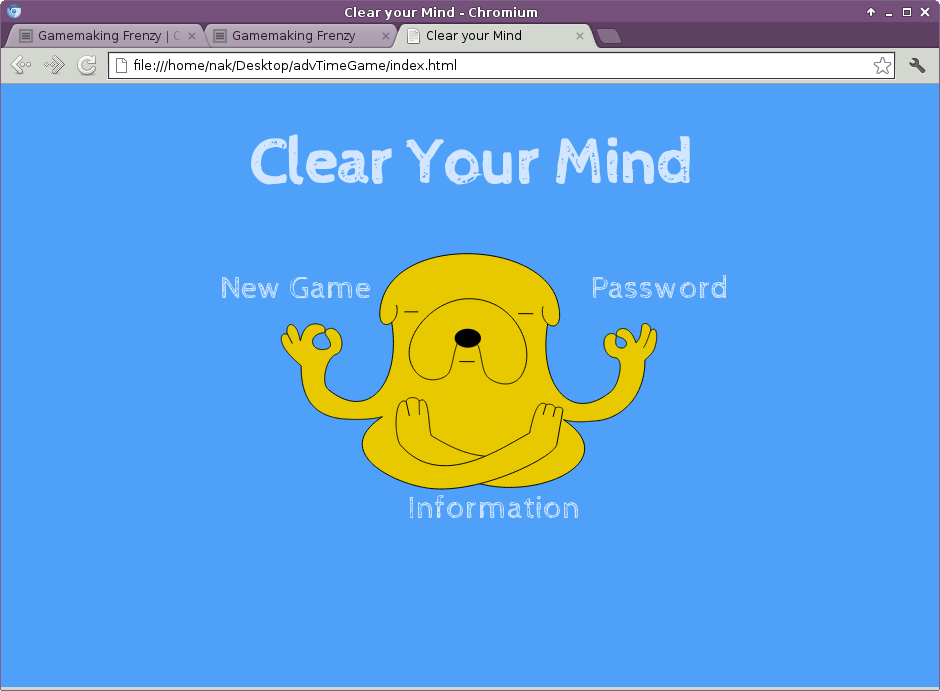Click the browser Back arrow button
This screenshot has height=691, width=940.
(20, 66)
